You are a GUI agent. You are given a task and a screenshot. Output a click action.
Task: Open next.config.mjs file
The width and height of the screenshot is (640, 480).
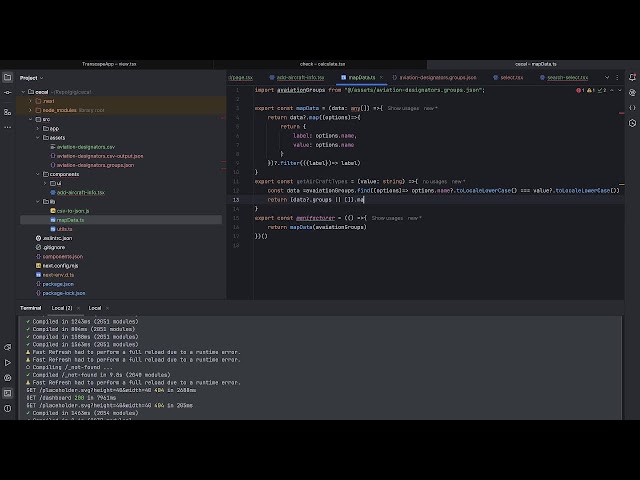pyautogui.click(x=60, y=266)
